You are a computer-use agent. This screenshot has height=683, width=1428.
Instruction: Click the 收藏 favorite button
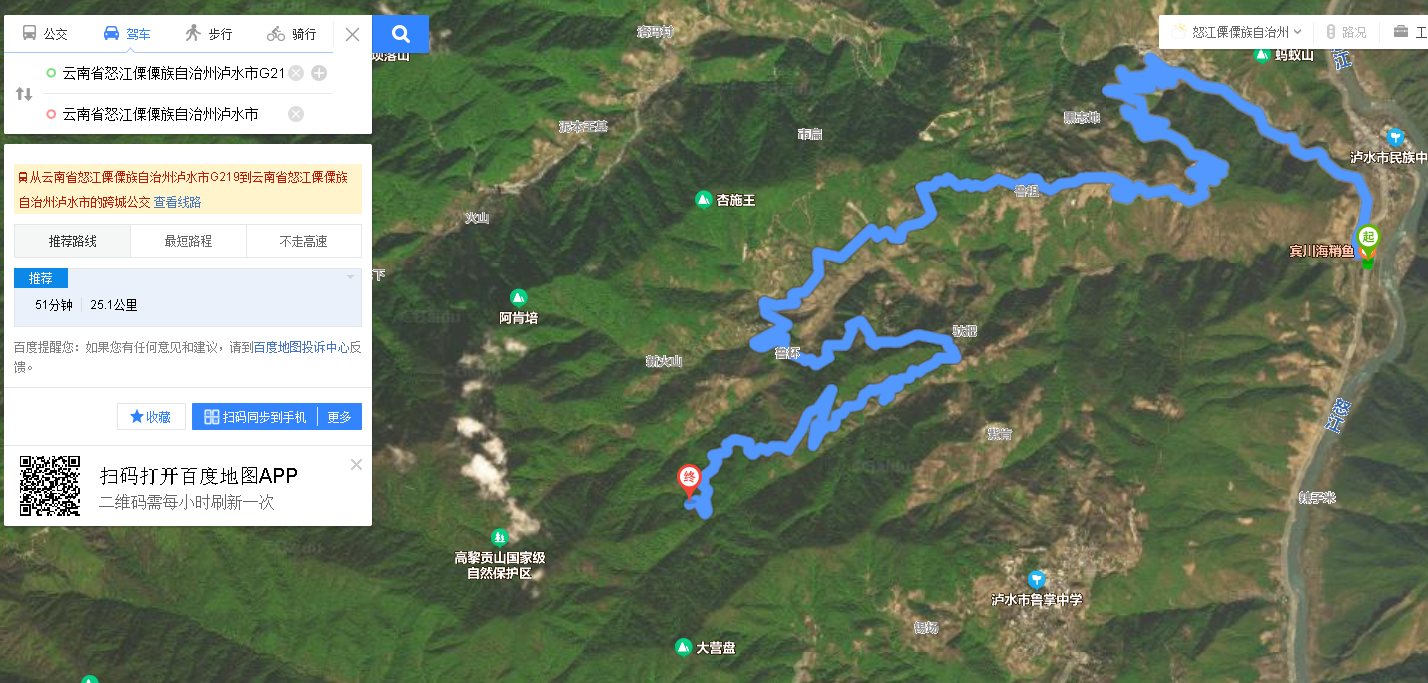point(151,417)
